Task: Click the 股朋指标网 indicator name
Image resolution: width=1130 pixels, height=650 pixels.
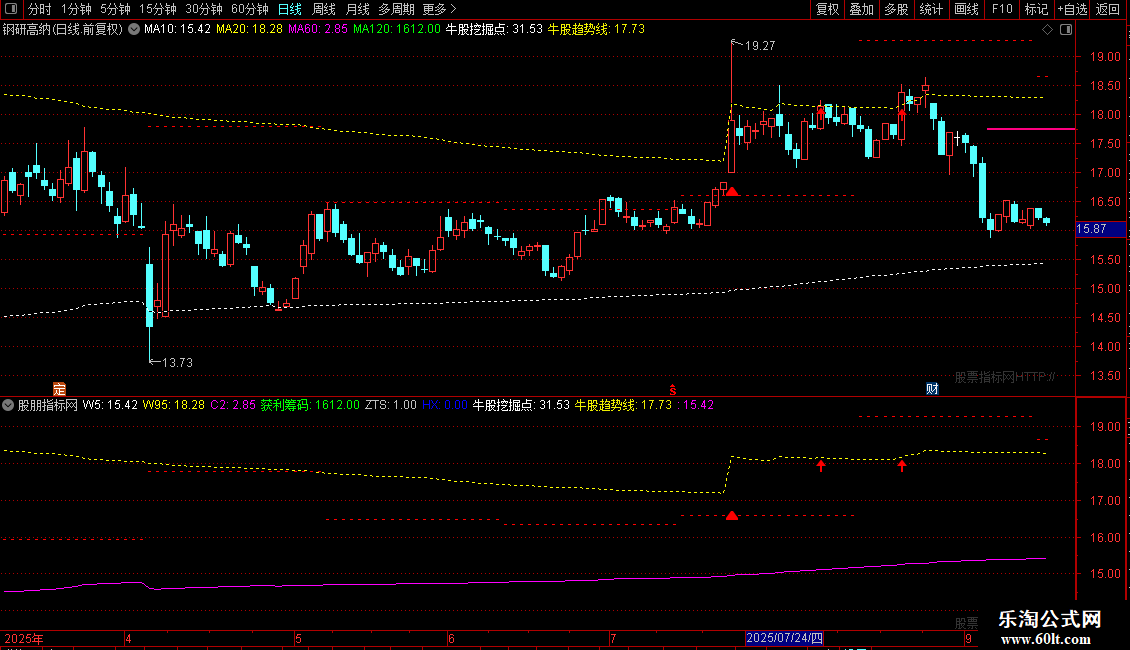Action: (x=48, y=405)
